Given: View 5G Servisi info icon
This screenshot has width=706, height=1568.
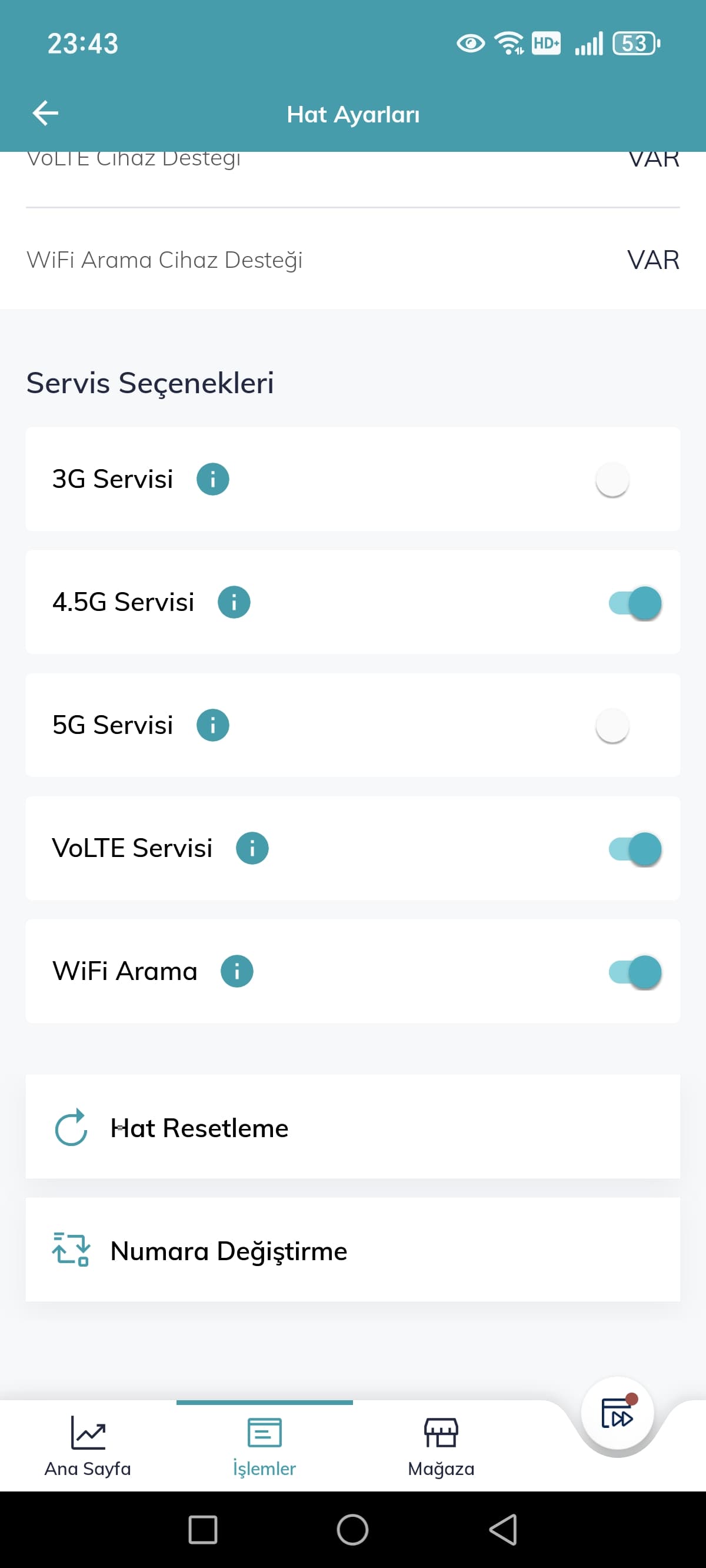Looking at the screenshot, I should point(212,725).
